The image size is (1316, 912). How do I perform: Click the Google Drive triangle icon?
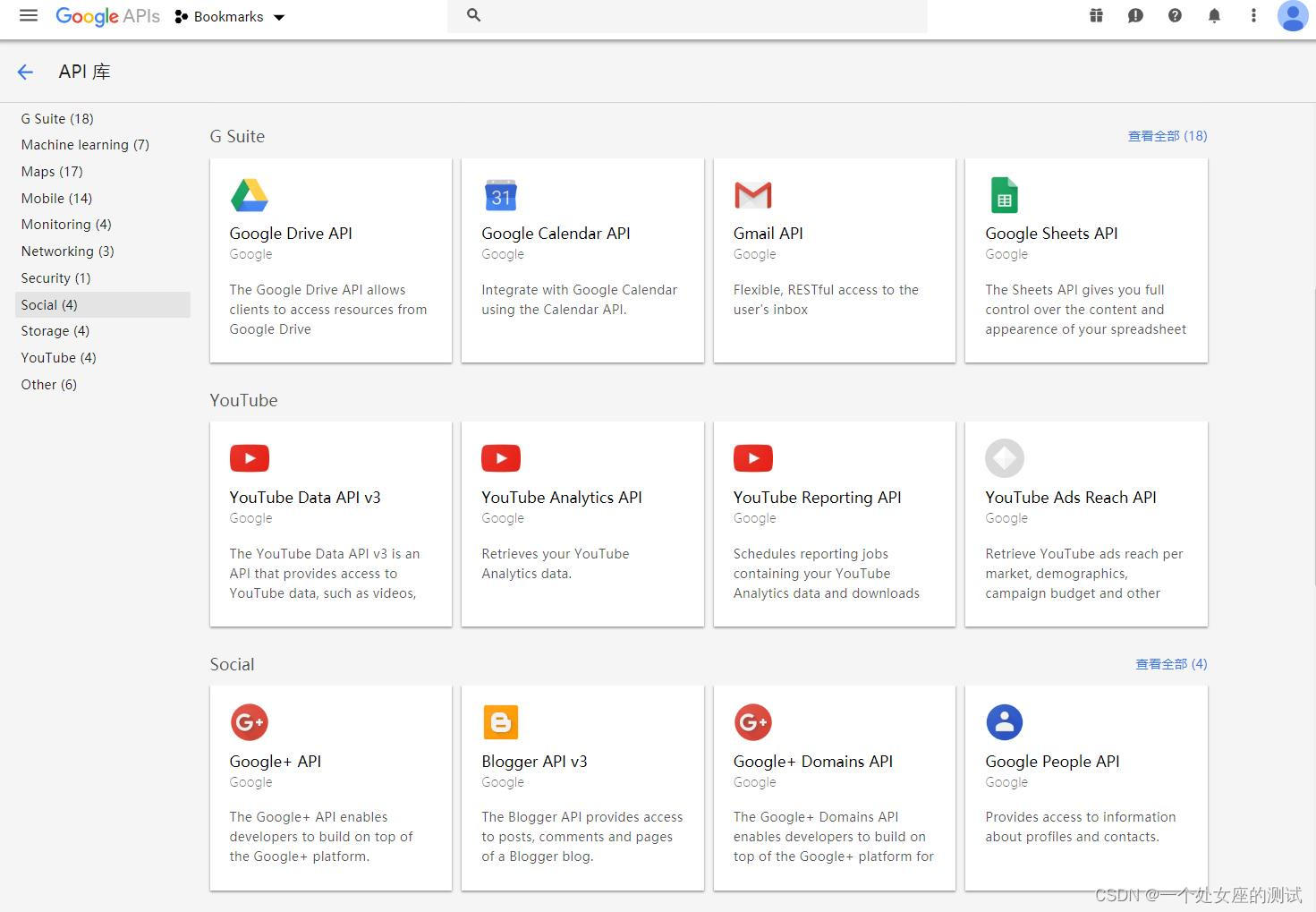(250, 195)
